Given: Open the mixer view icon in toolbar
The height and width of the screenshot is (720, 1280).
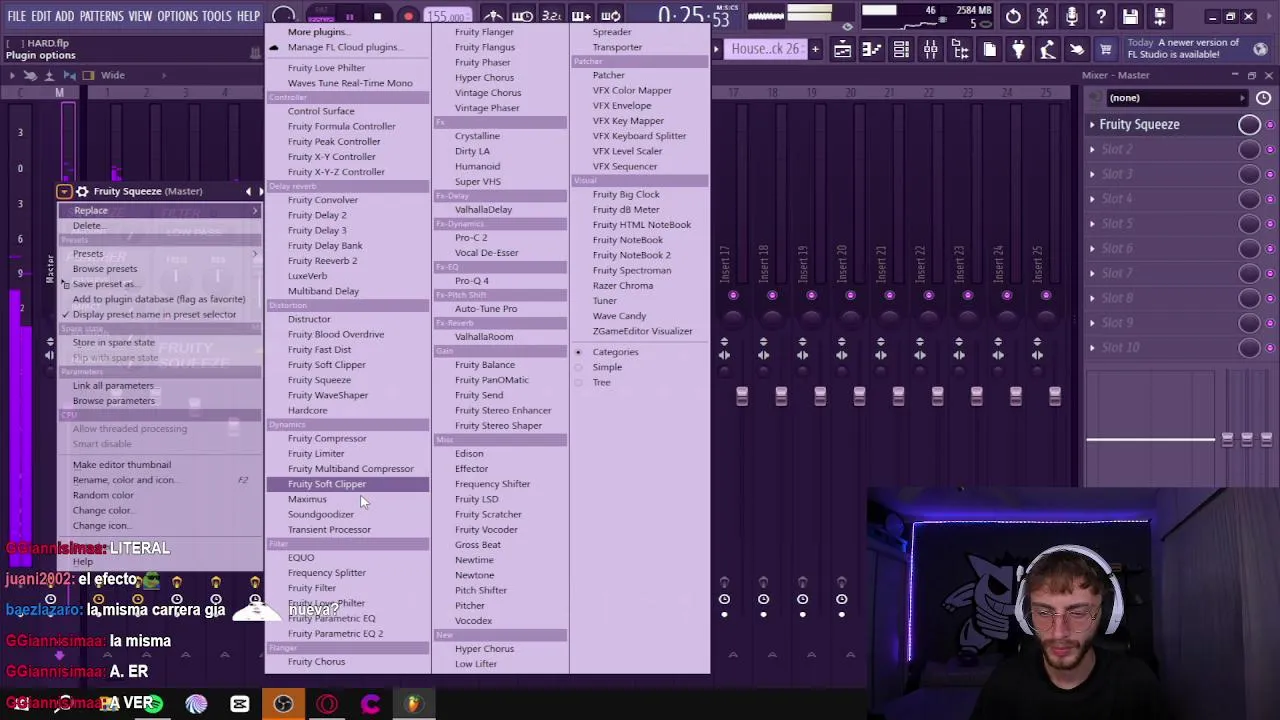Looking at the screenshot, I should point(930,50).
